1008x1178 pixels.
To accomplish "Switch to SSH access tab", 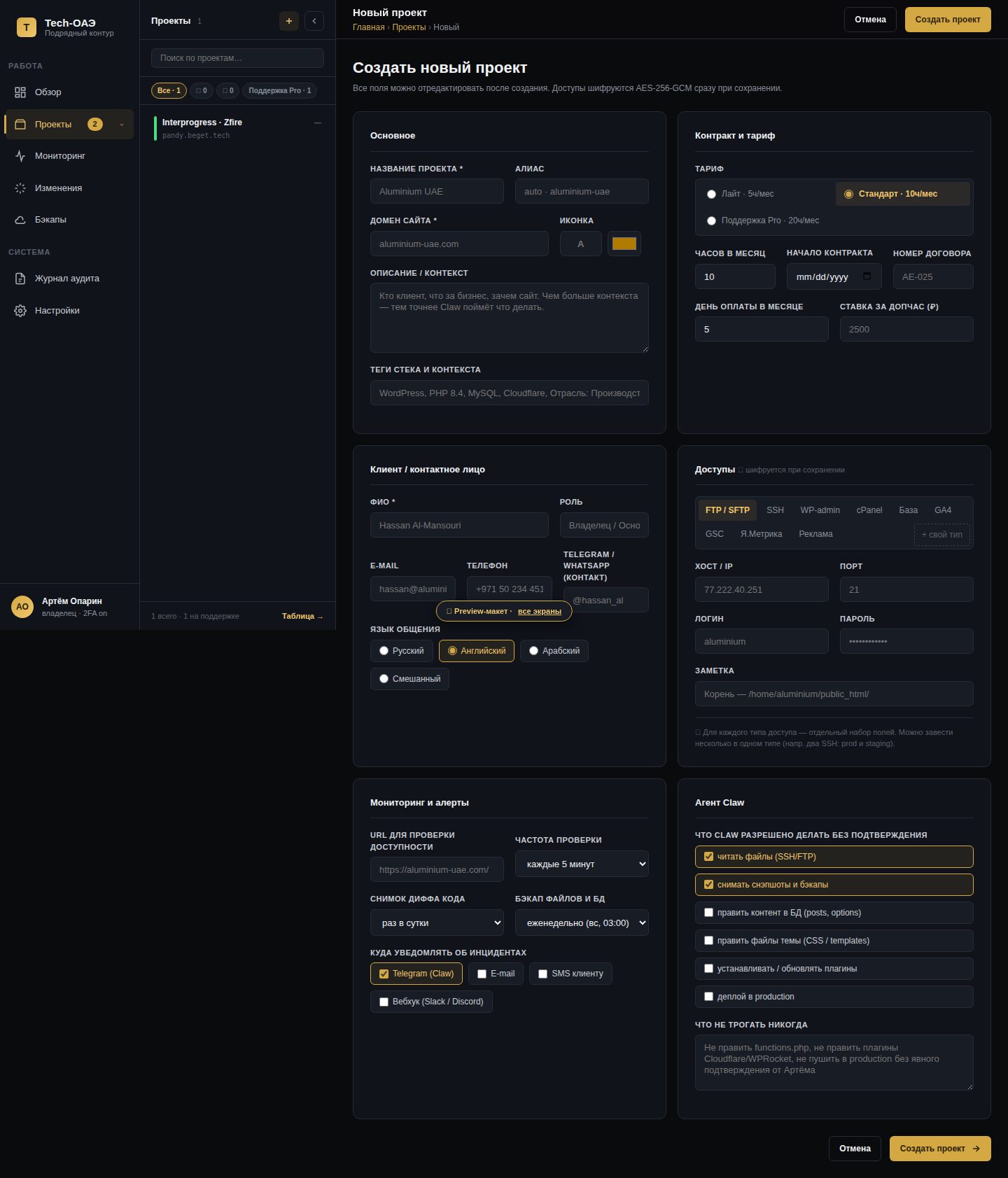I will click(x=775, y=510).
